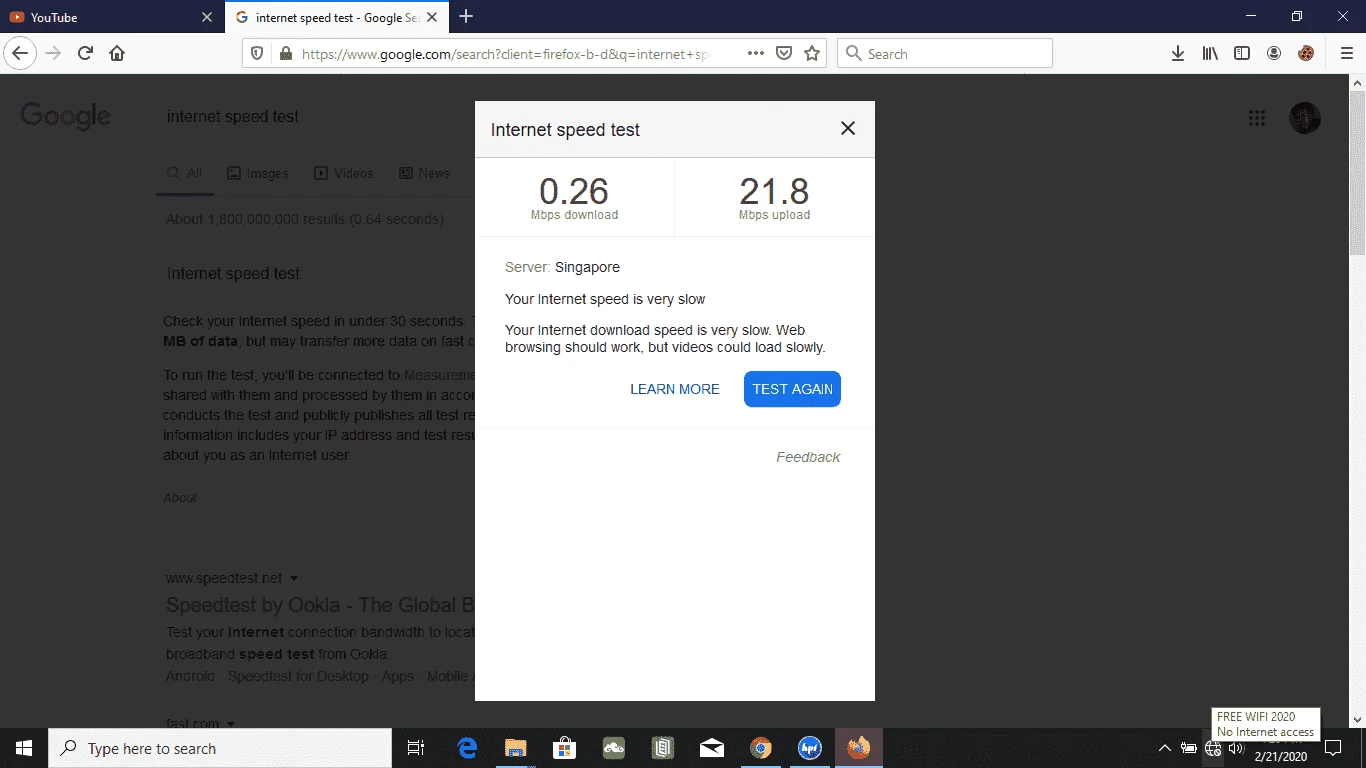Click the volume tray icon

(x=1237, y=748)
